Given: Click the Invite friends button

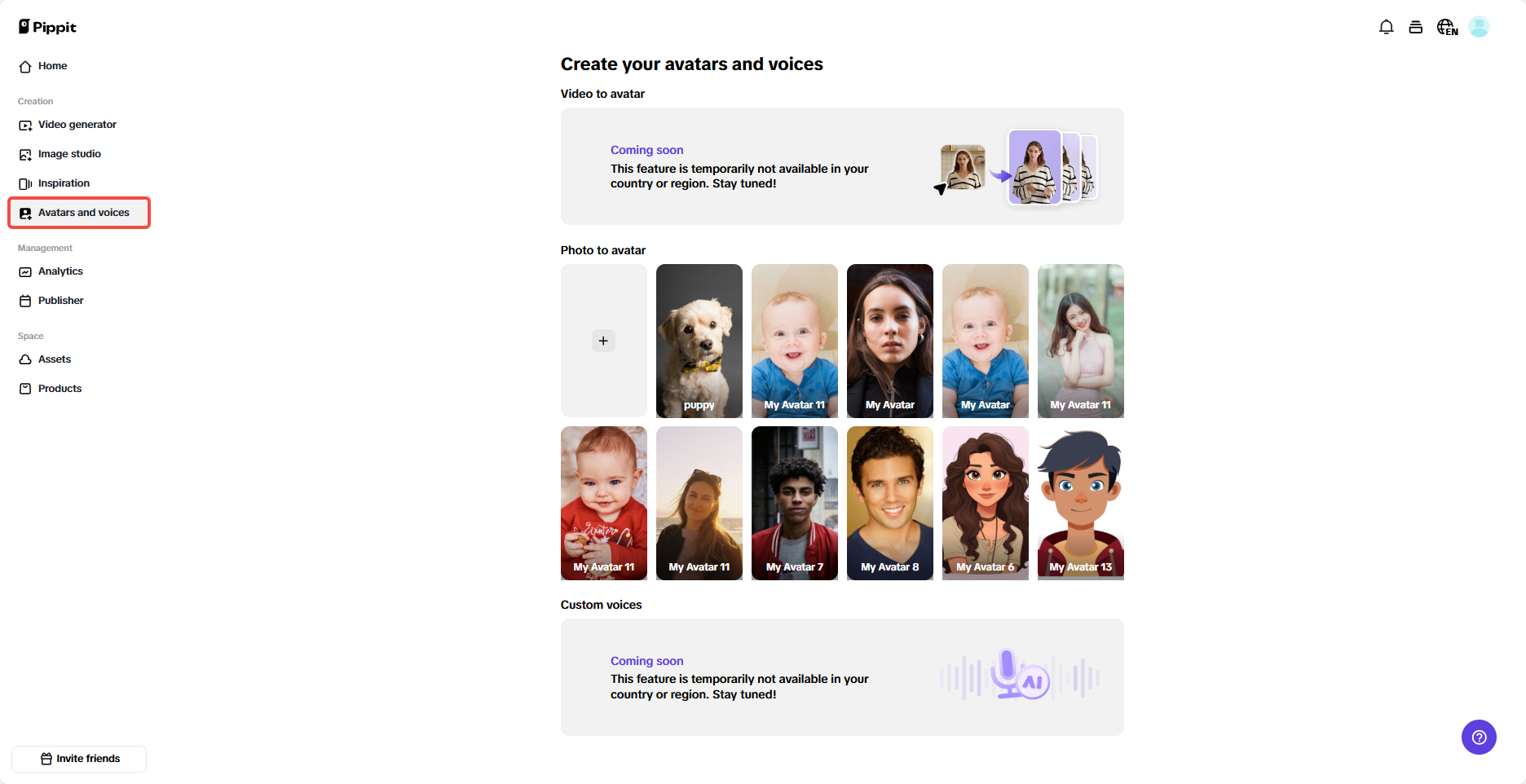Looking at the screenshot, I should [x=79, y=759].
